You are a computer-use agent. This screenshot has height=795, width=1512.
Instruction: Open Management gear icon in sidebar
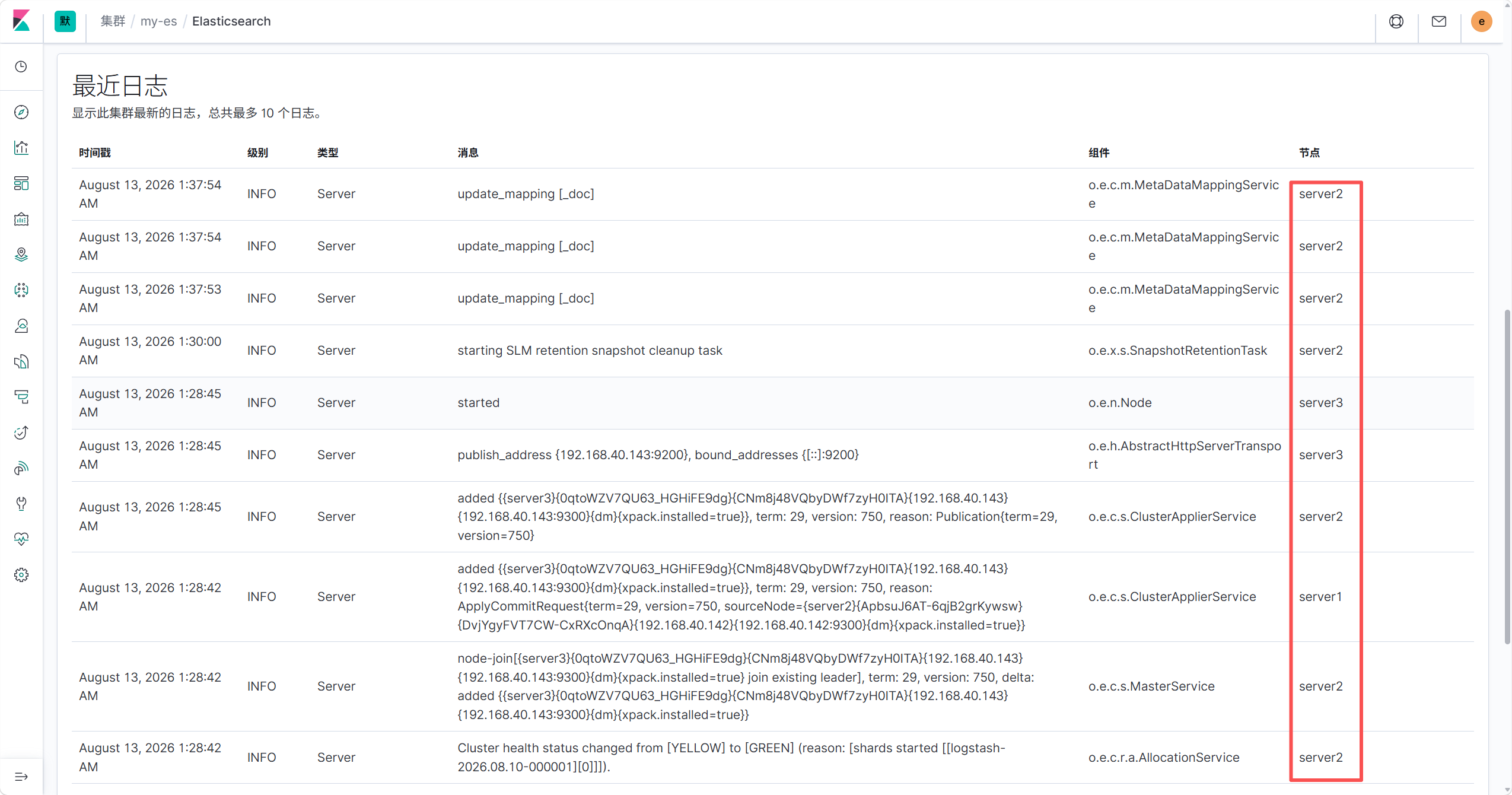(21, 575)
